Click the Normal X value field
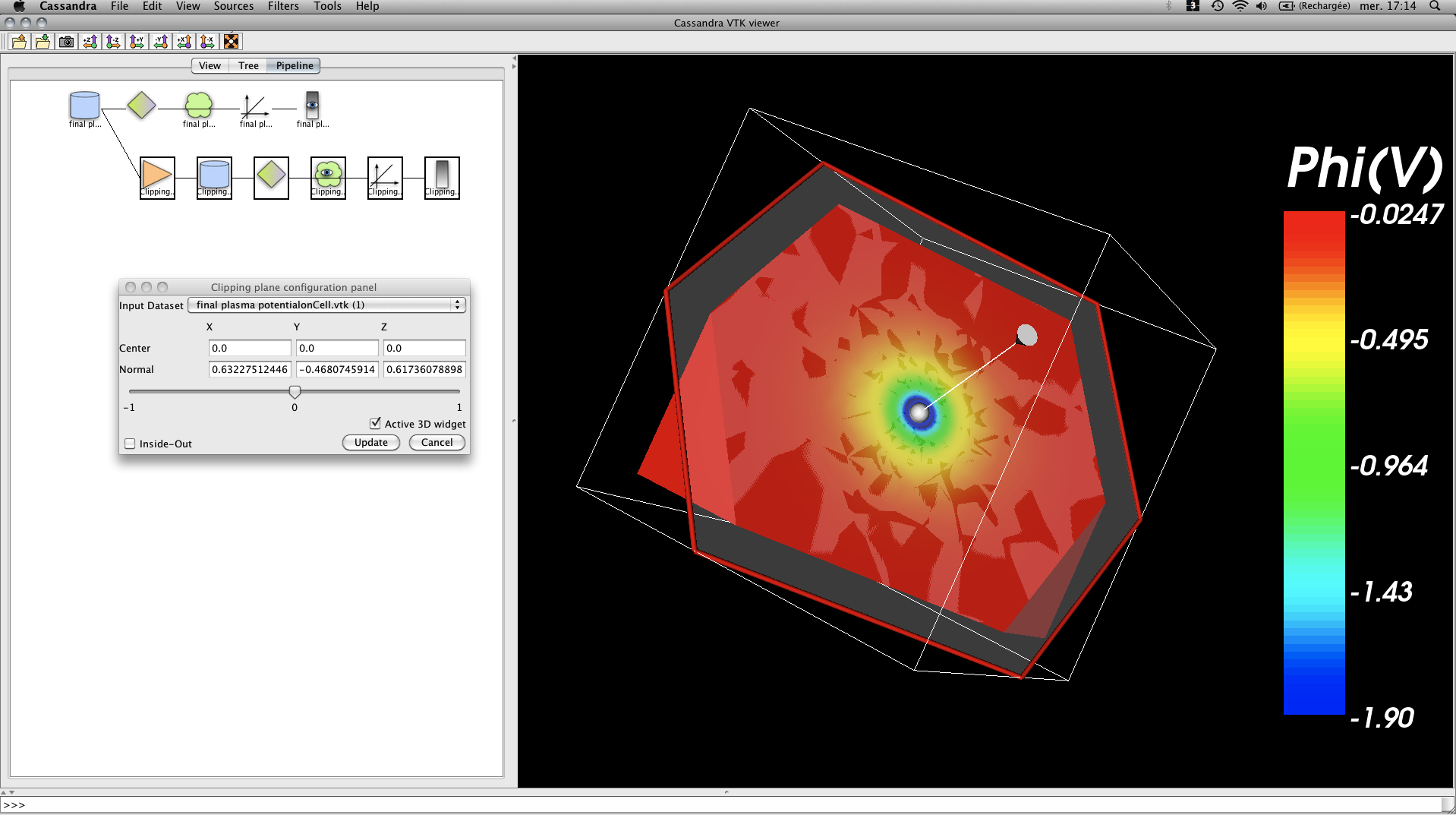 pos(250,370)
